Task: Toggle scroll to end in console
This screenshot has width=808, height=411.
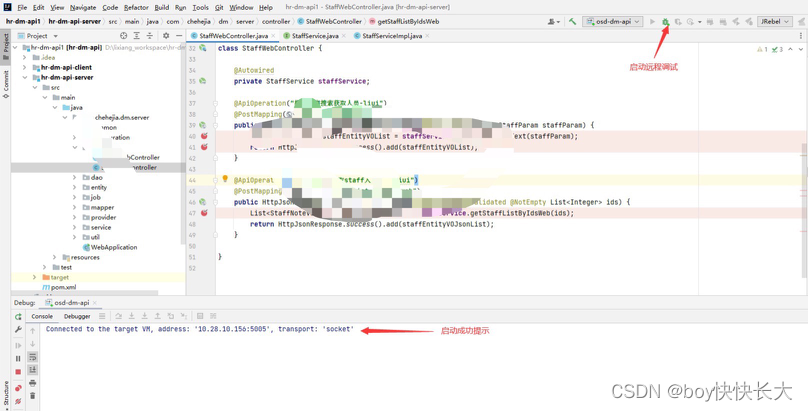Action: point(32,370)
